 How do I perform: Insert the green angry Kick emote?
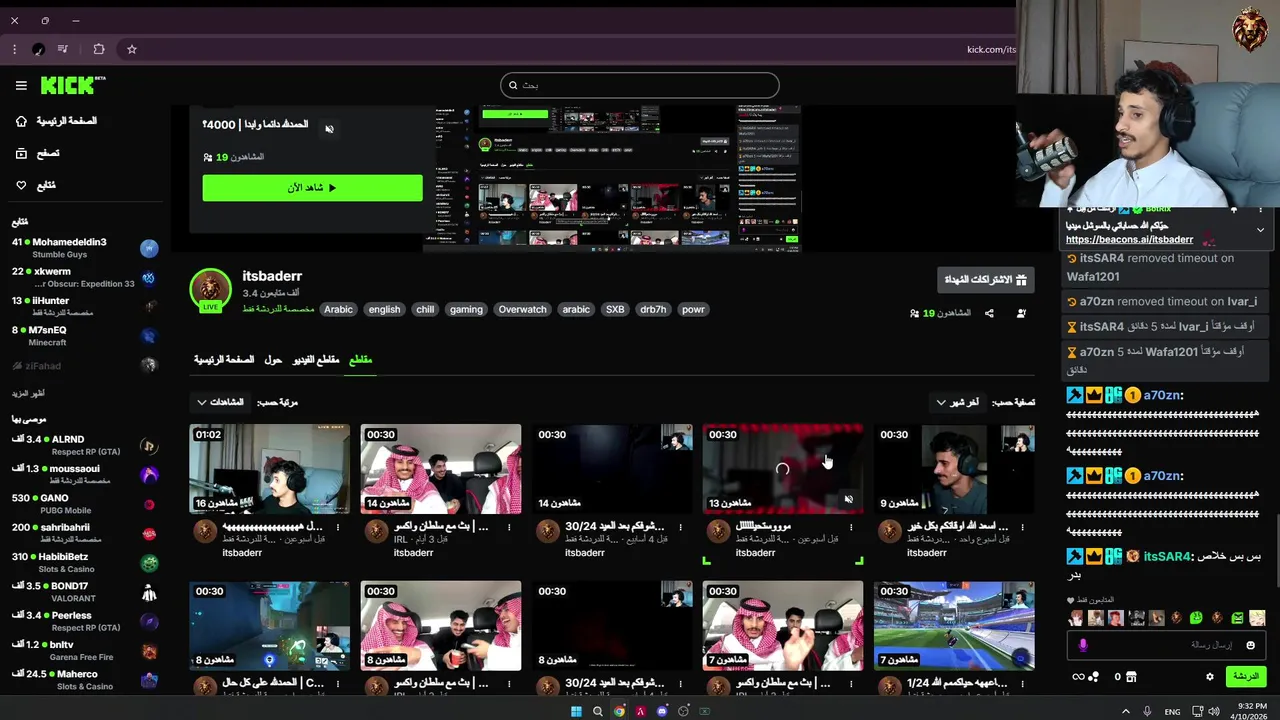pyautogui.click(x=1237, y=618)
